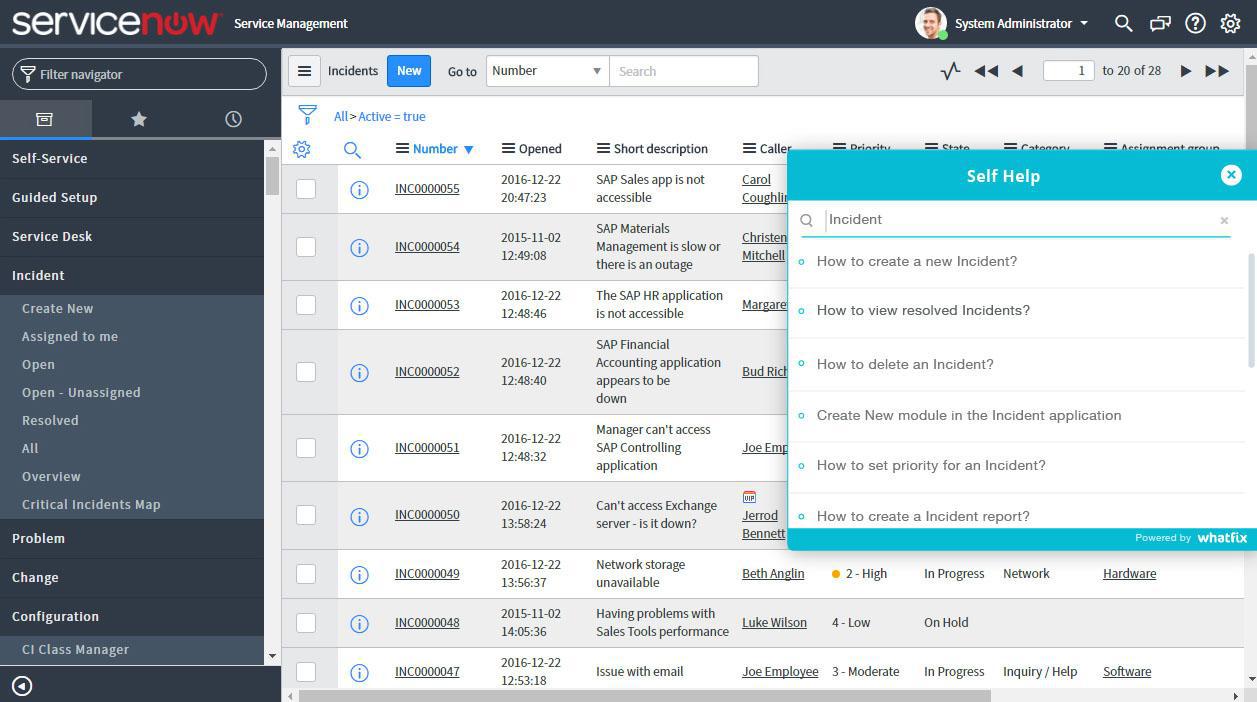The height and width of the screenshot is (702, 1257).
Task: Preview INC0000054 info icon
Action: click(x=359, y=247)
